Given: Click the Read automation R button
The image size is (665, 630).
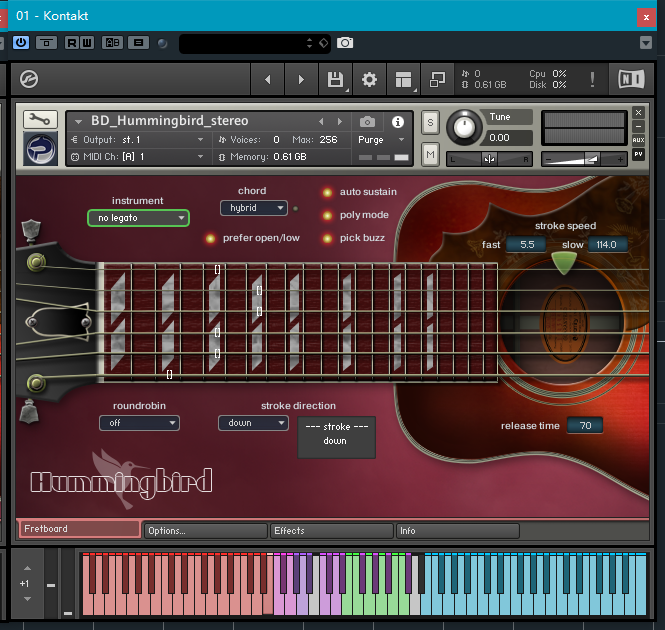Looking at the screenshot, I should coord(72,42).
